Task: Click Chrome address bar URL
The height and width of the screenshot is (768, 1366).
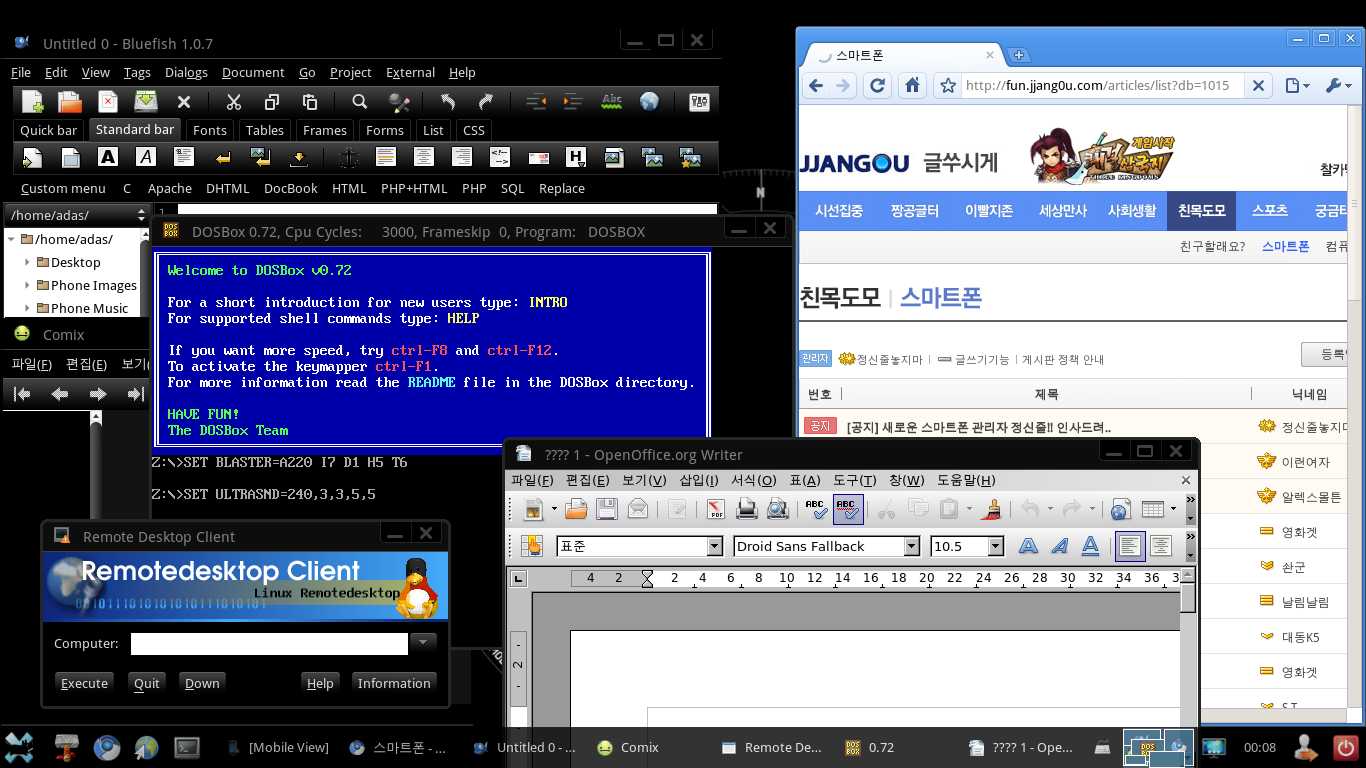Action: tap(1097, 86)
